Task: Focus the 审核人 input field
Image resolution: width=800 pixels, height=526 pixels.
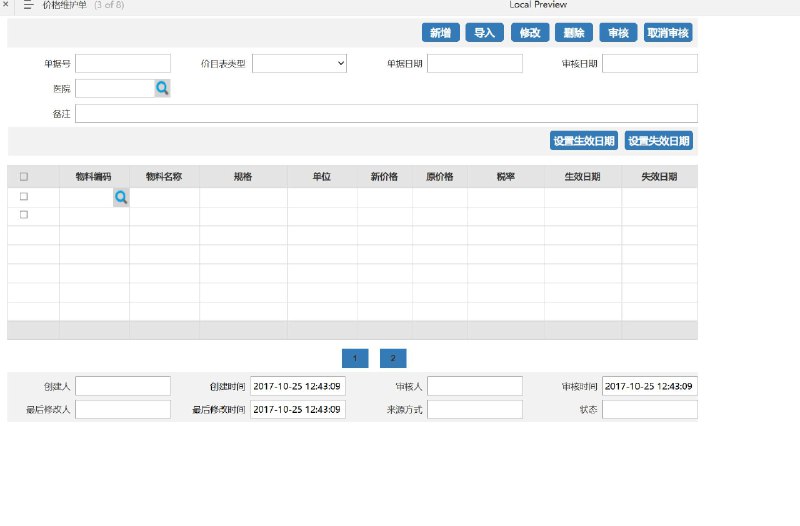Action: point(474,386)
